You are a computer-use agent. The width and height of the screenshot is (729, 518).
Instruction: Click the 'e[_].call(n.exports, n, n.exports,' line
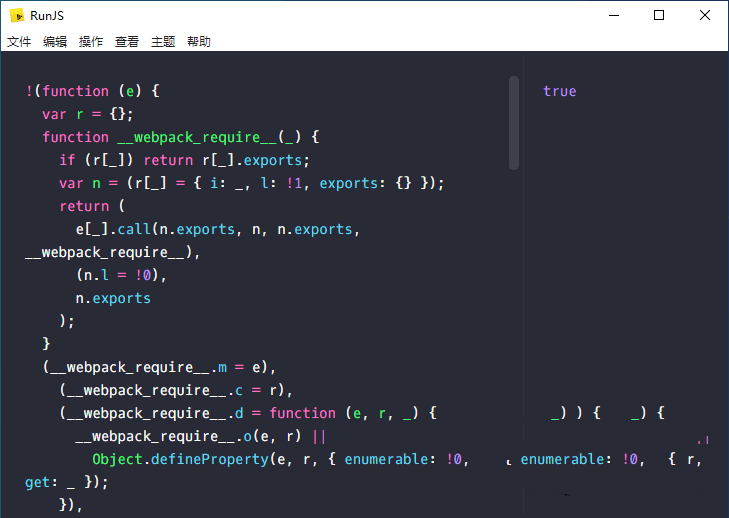coord(218,229)
